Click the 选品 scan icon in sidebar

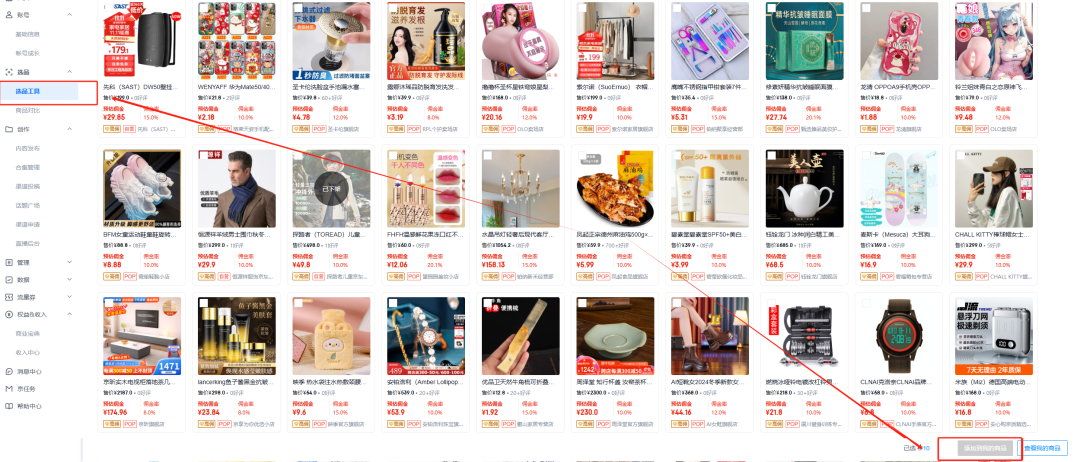(9, 72)
